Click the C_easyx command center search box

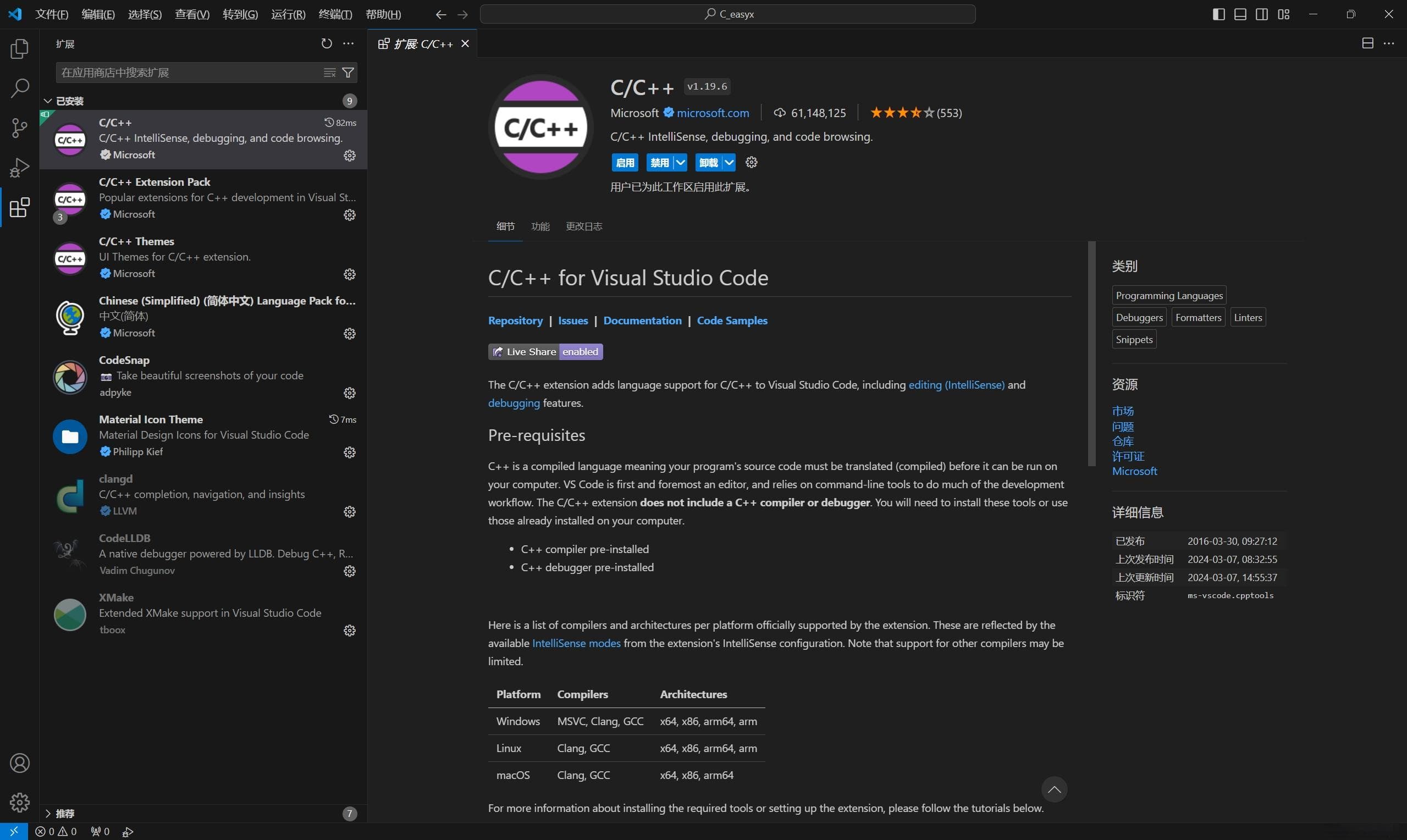(x=727, y=14)
